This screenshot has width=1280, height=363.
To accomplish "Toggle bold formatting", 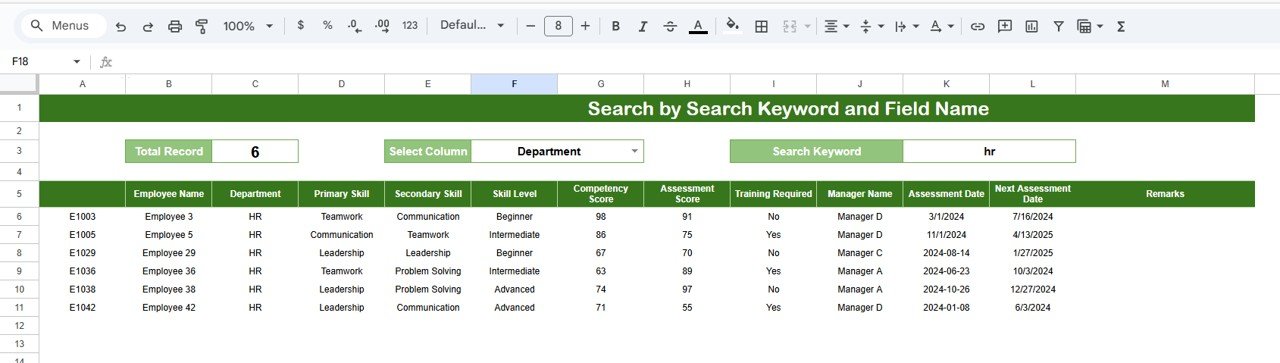I will click(616, 26).
